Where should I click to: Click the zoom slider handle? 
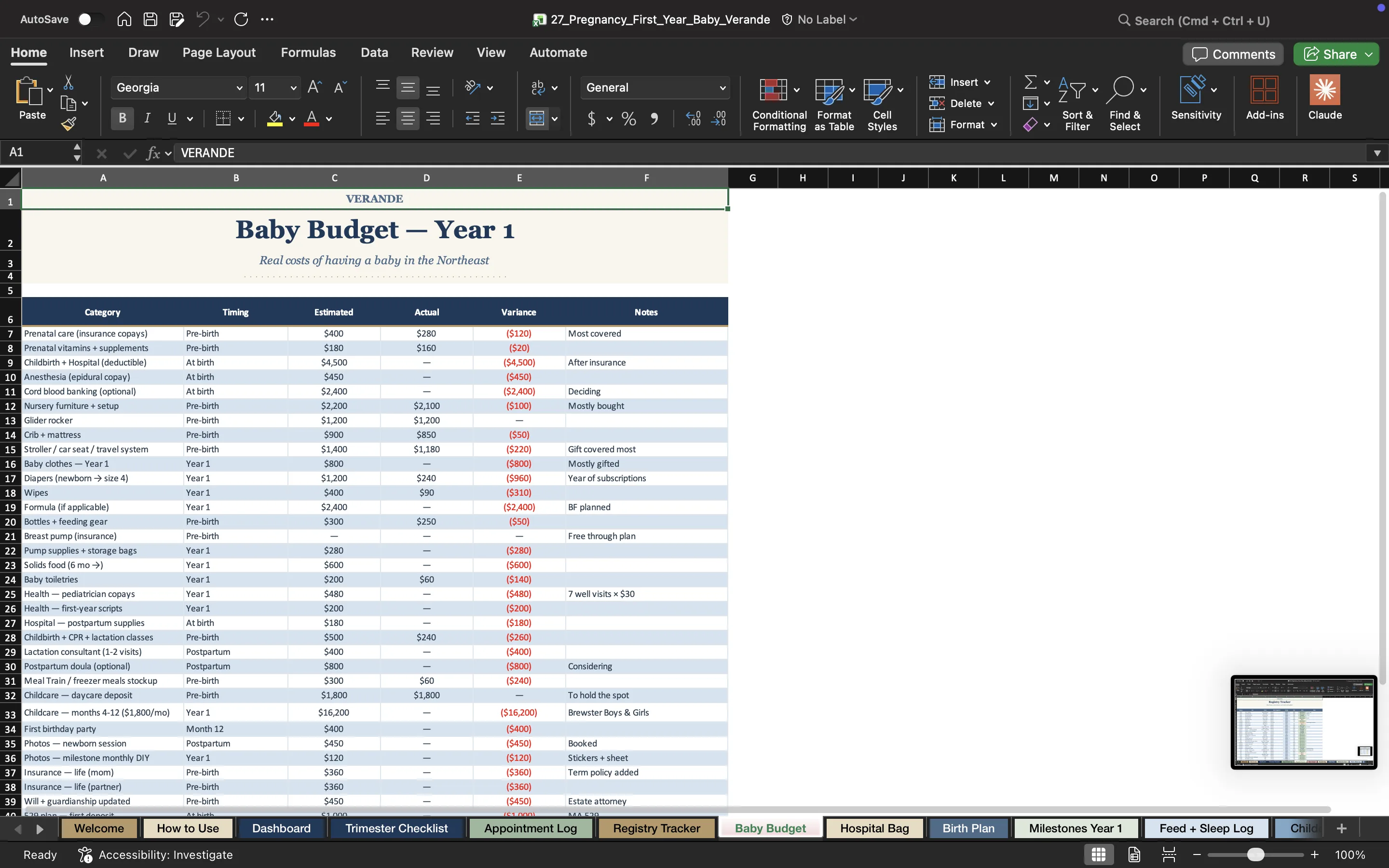click(1256, 855)
